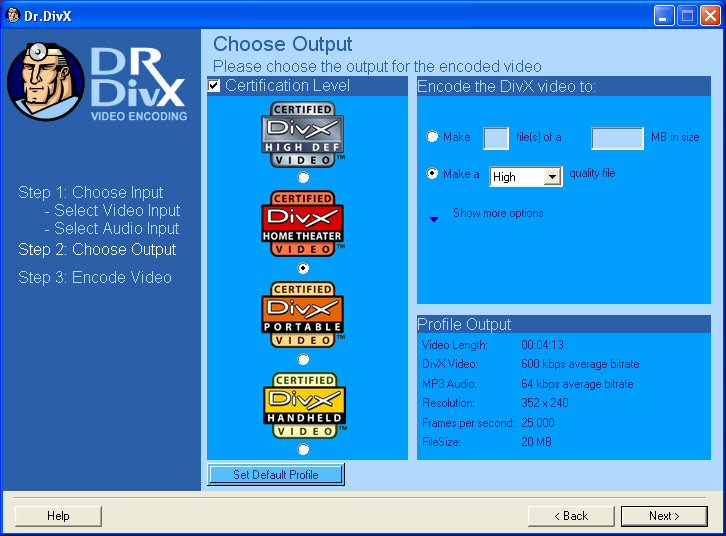Open Select Video Input step

tap(113, 211)
